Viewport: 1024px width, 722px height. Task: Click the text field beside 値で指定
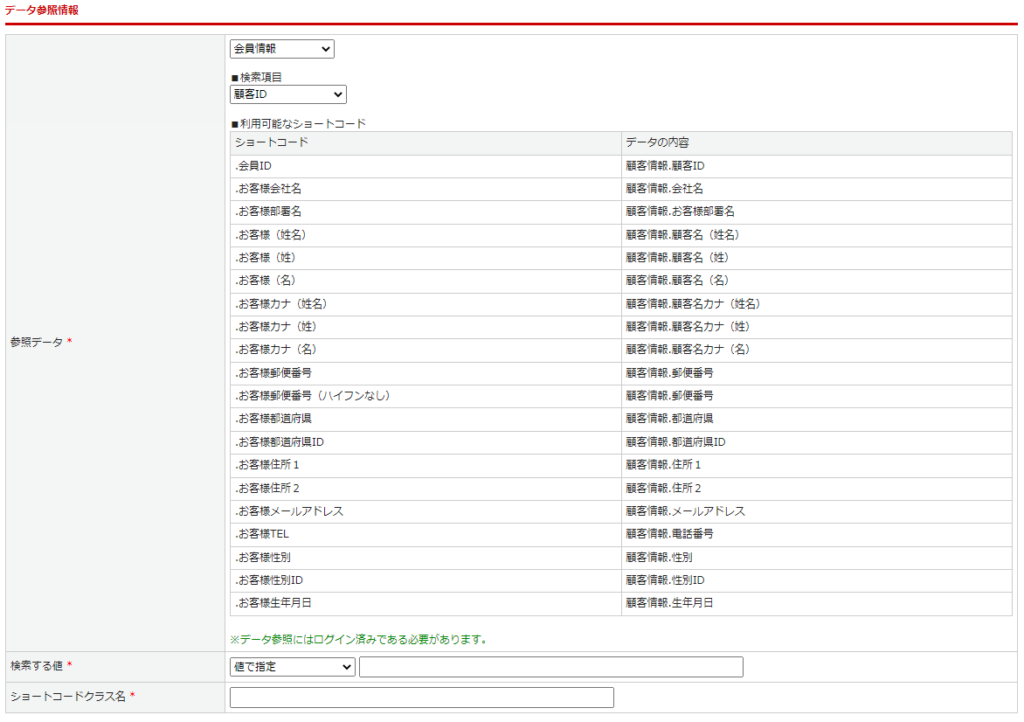550,667
